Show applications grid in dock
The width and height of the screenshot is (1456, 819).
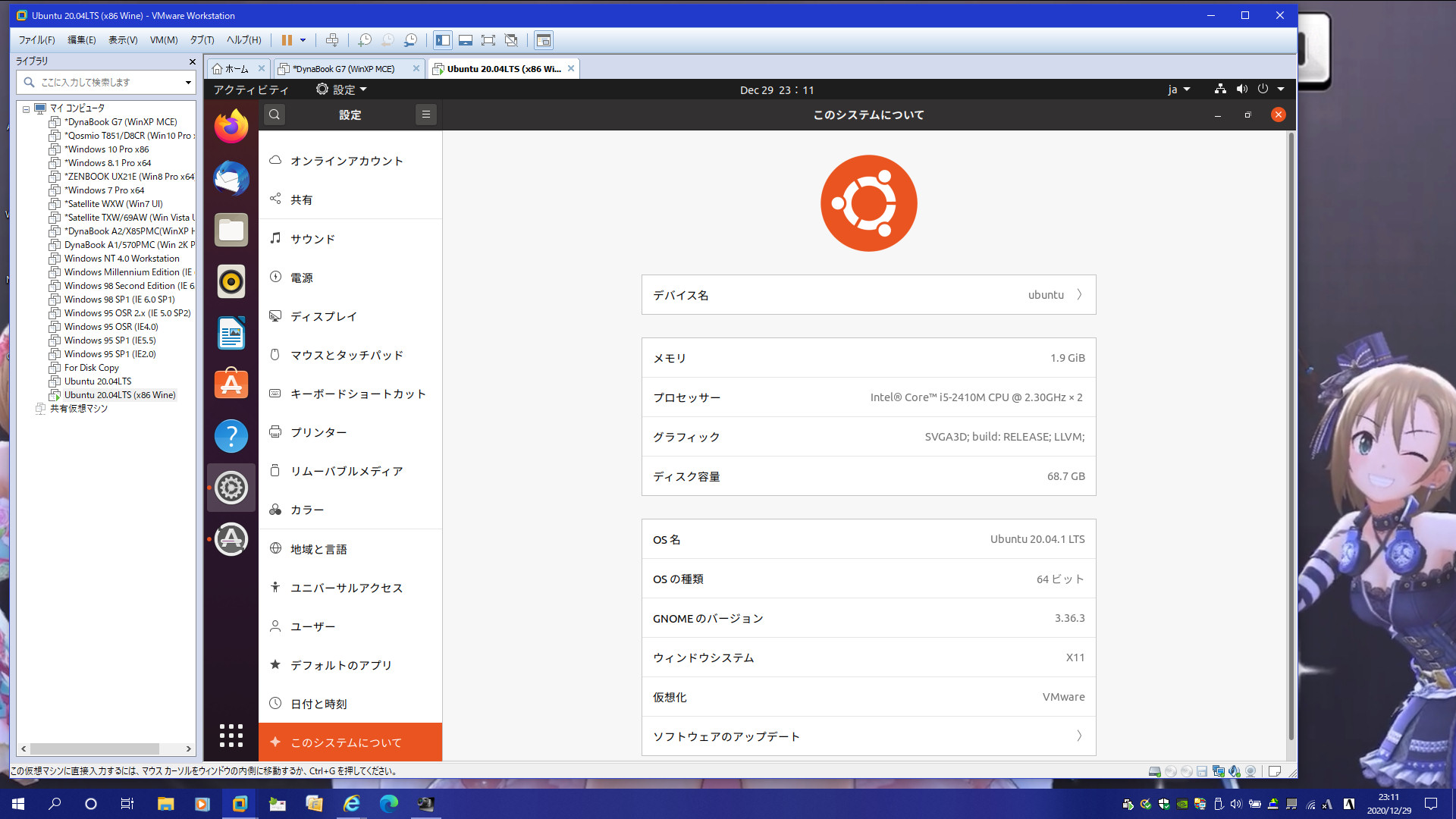[231, 735]
